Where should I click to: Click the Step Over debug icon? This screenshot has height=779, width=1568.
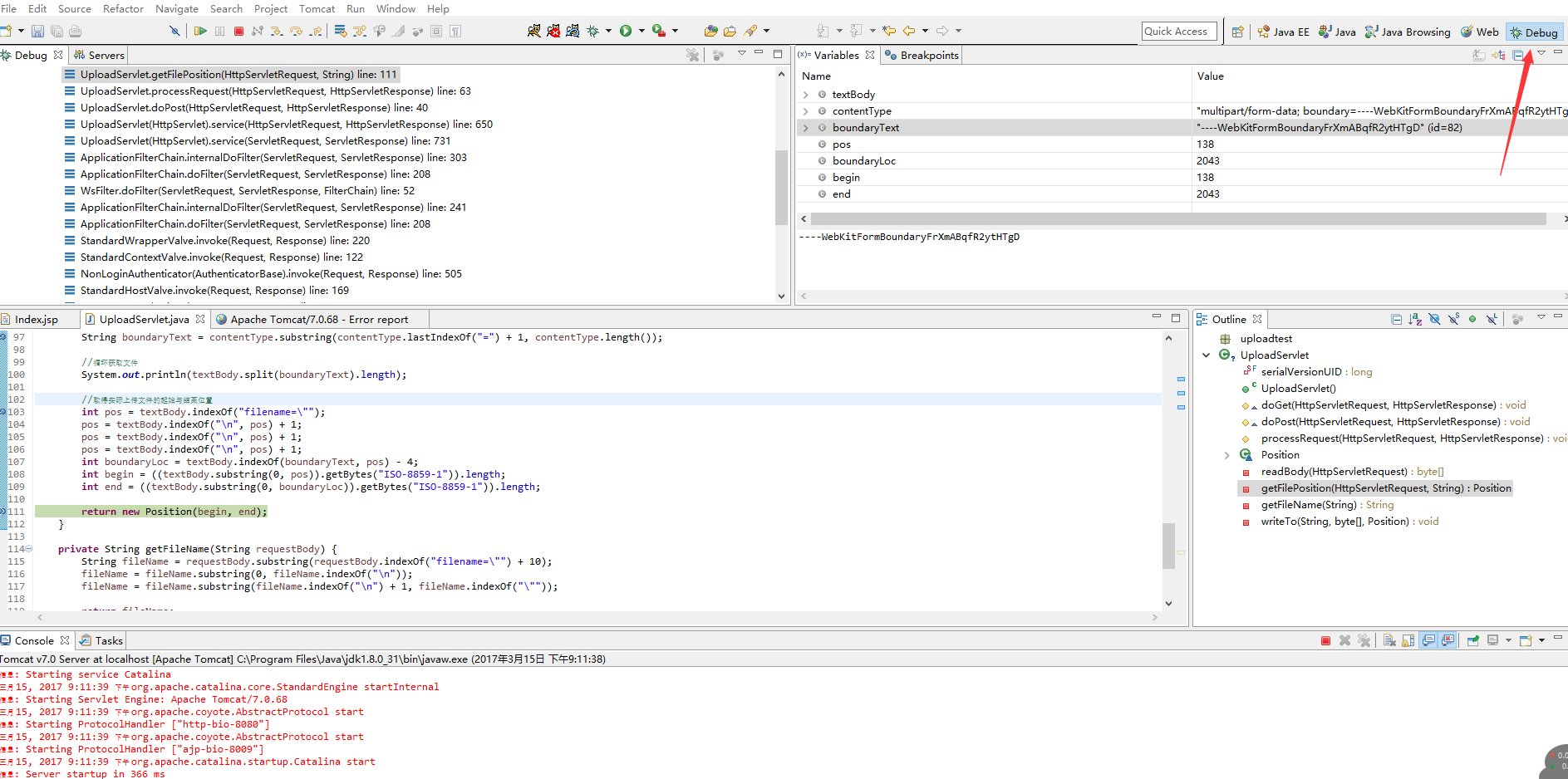click(297, 31)
